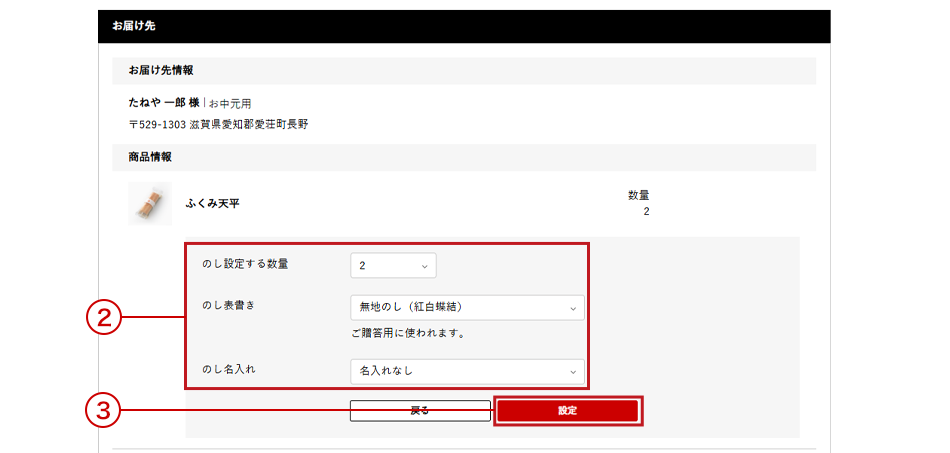Viewport: 950px width, 453px height.
Task: Open the のし設定する数量 dropdown
Action: [393, 265]
